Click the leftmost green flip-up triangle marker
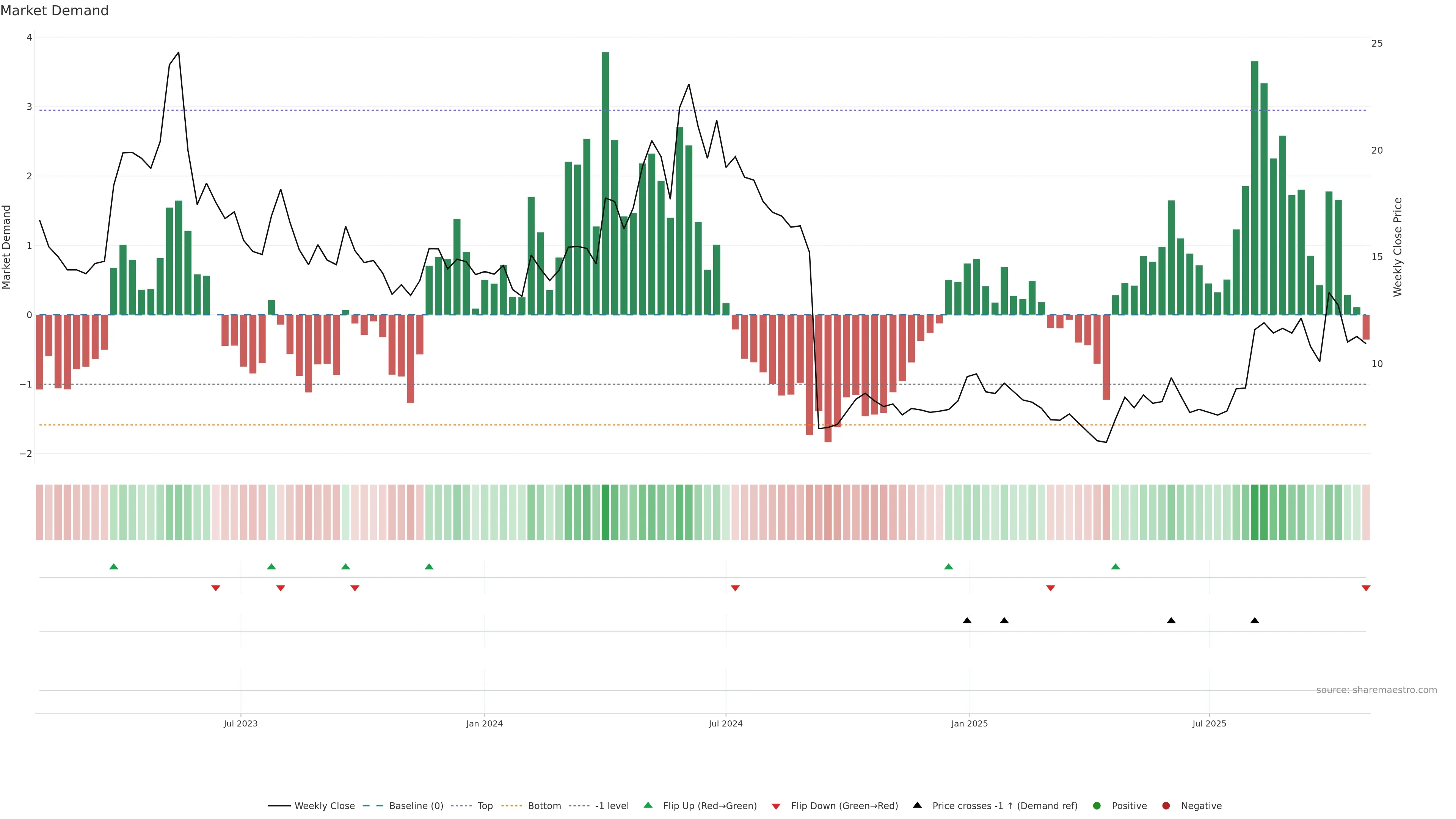 pyautogui.click(x=114, y=566)
